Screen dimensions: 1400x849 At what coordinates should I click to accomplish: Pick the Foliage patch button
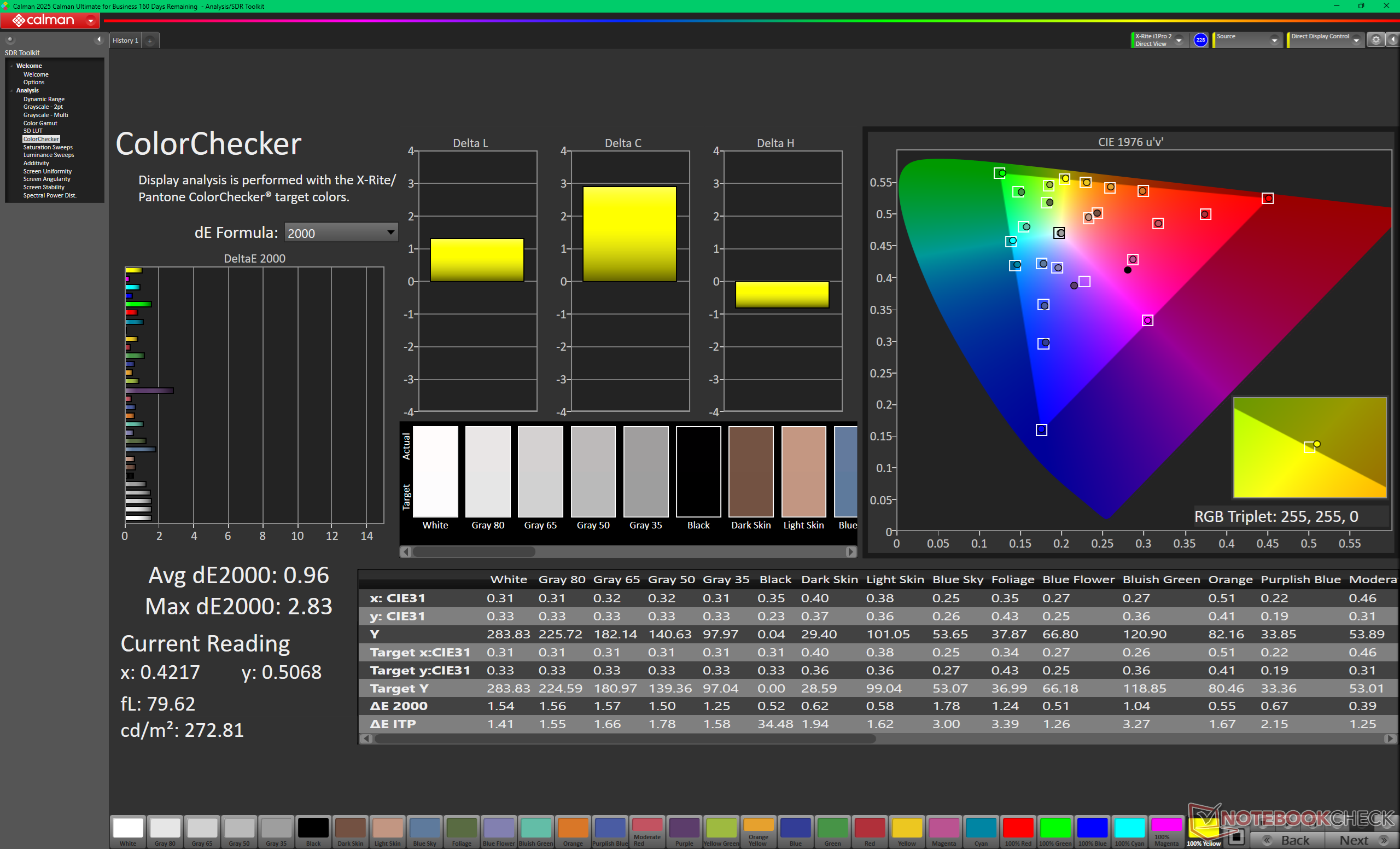pyautogui.click(x=462, y=831)
